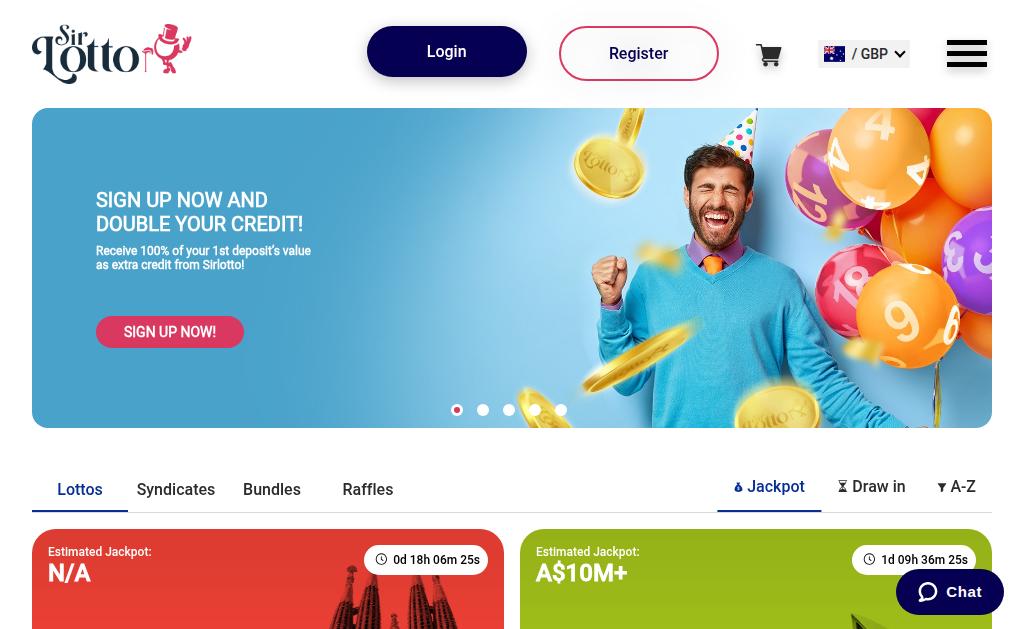
Task: Open the hamburger menu icon
Action: (x=967, y=54)
